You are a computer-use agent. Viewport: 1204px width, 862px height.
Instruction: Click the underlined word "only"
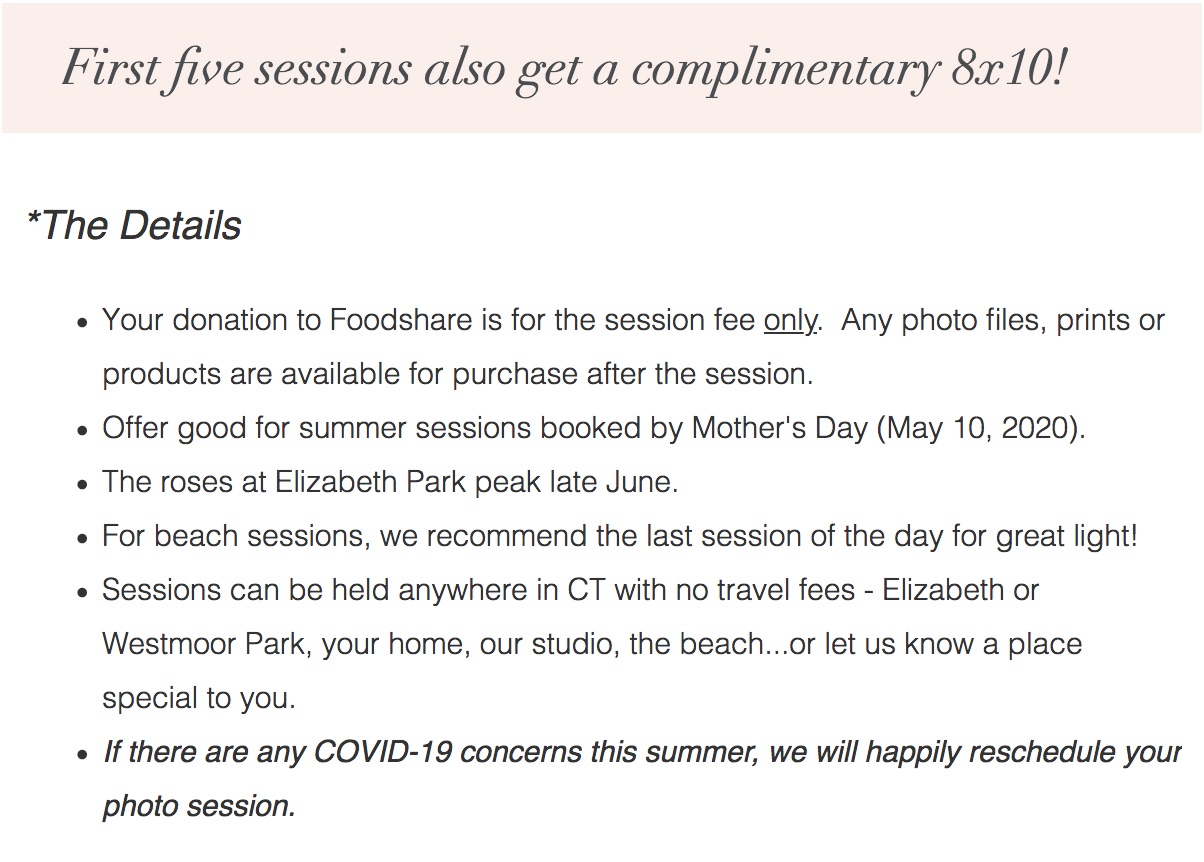(x=790, y=322)
